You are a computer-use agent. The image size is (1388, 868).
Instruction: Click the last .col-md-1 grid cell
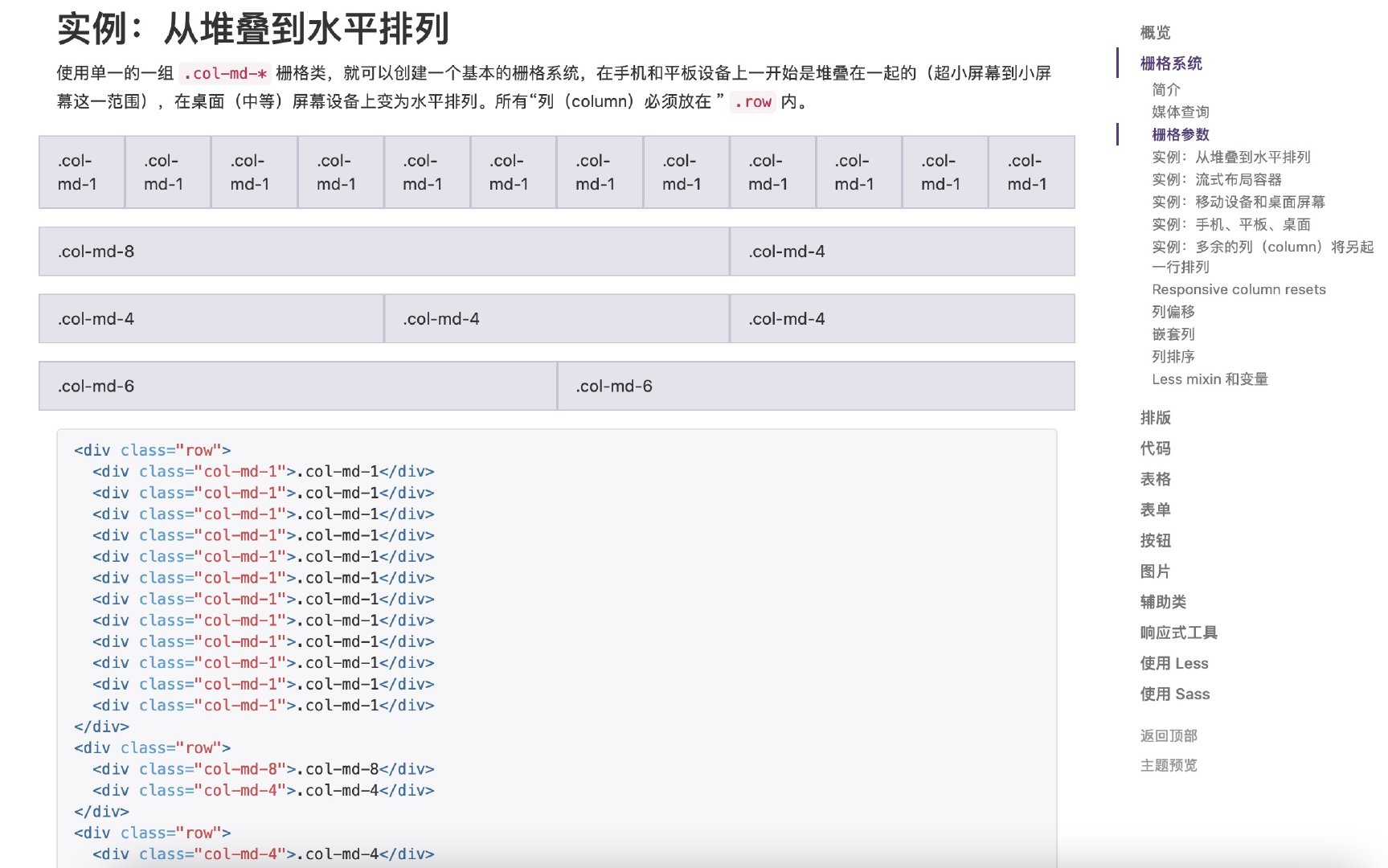coord(1032,172)
